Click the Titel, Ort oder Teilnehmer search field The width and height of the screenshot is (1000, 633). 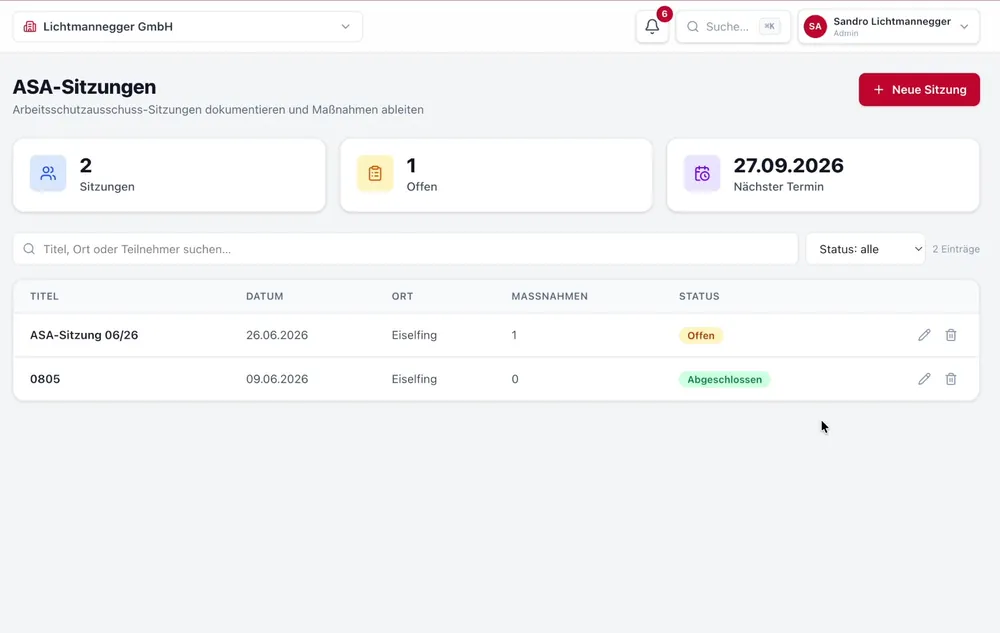406,249
